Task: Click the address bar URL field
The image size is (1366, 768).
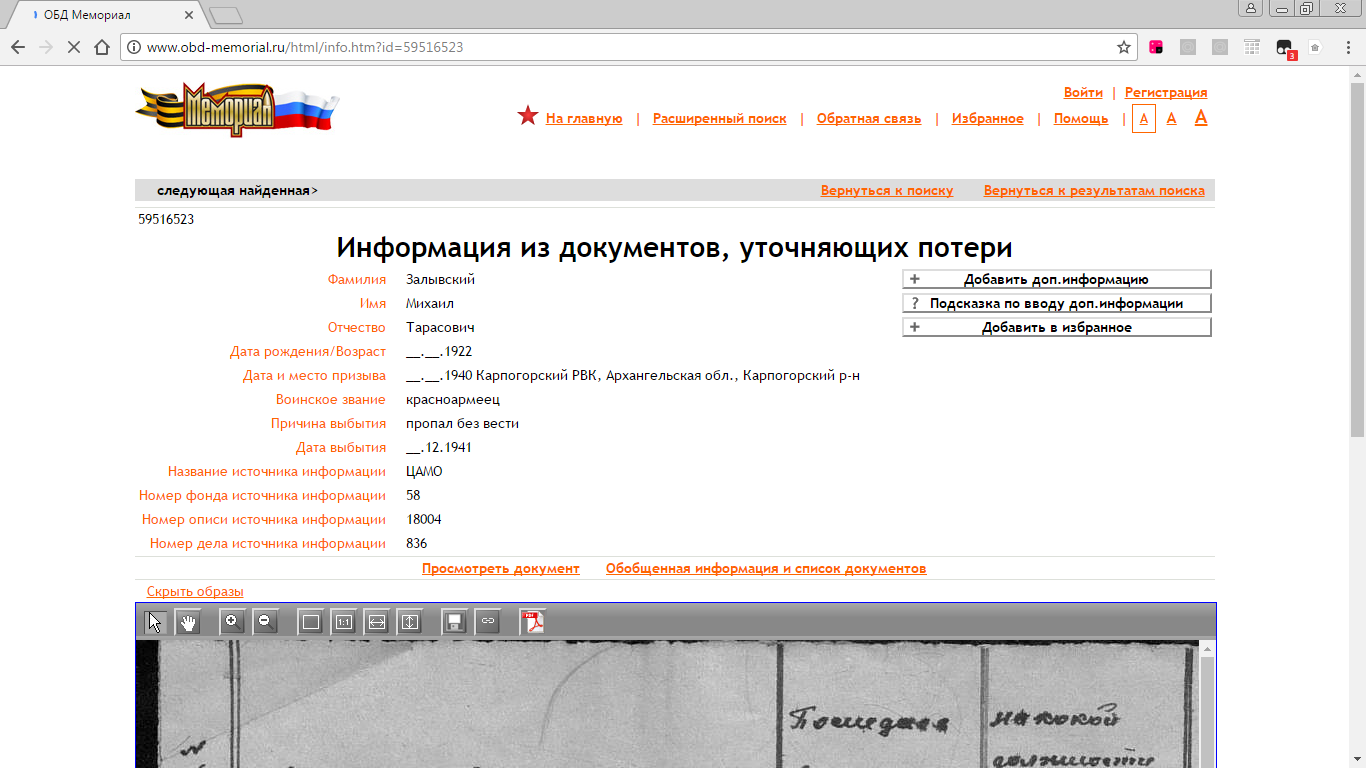Action: coord(630,47)
